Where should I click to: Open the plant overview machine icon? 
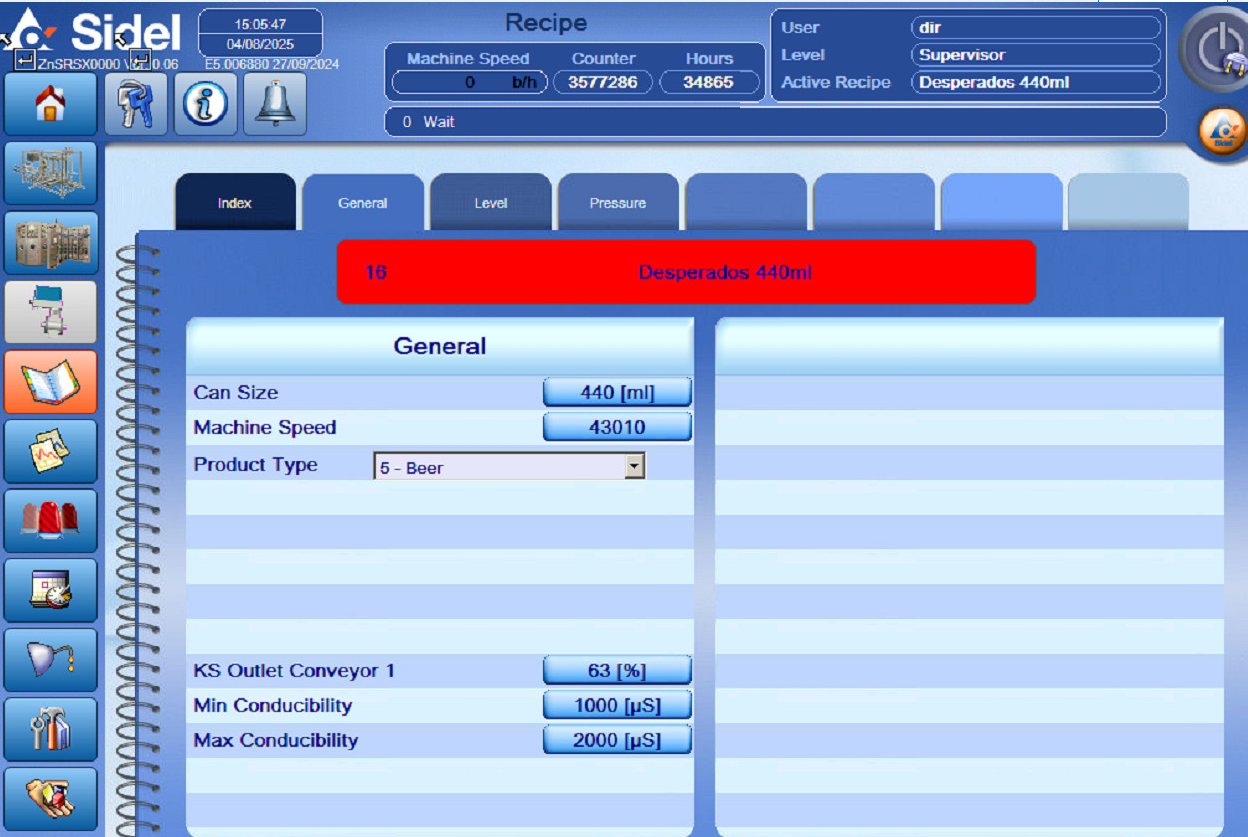coord(51,173)
